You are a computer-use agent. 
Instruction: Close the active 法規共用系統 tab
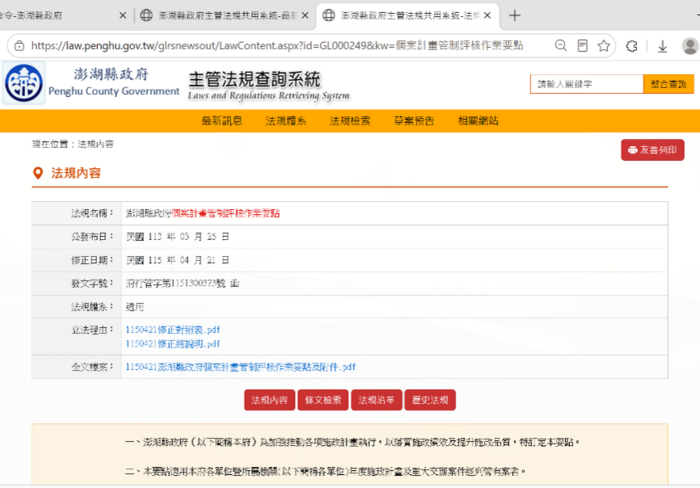[488, 16]
